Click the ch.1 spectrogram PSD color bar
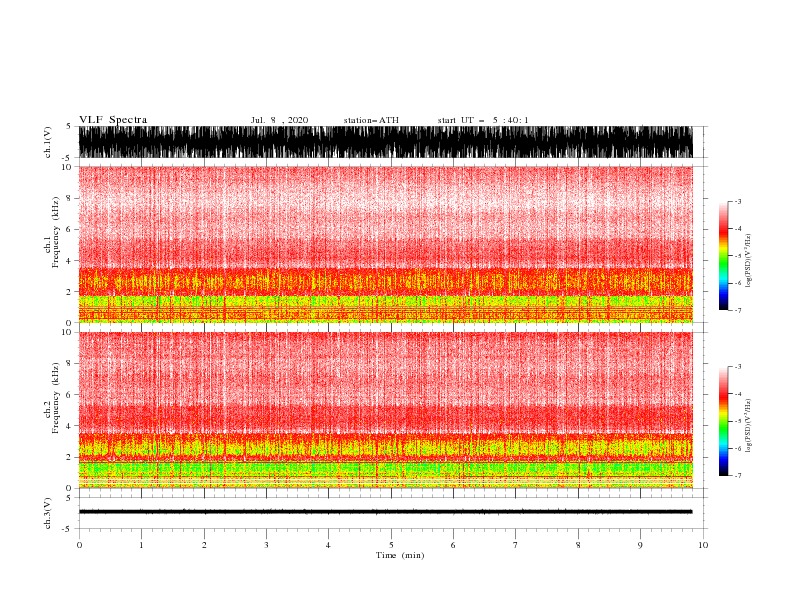792x612 pixels. point(724,255)
